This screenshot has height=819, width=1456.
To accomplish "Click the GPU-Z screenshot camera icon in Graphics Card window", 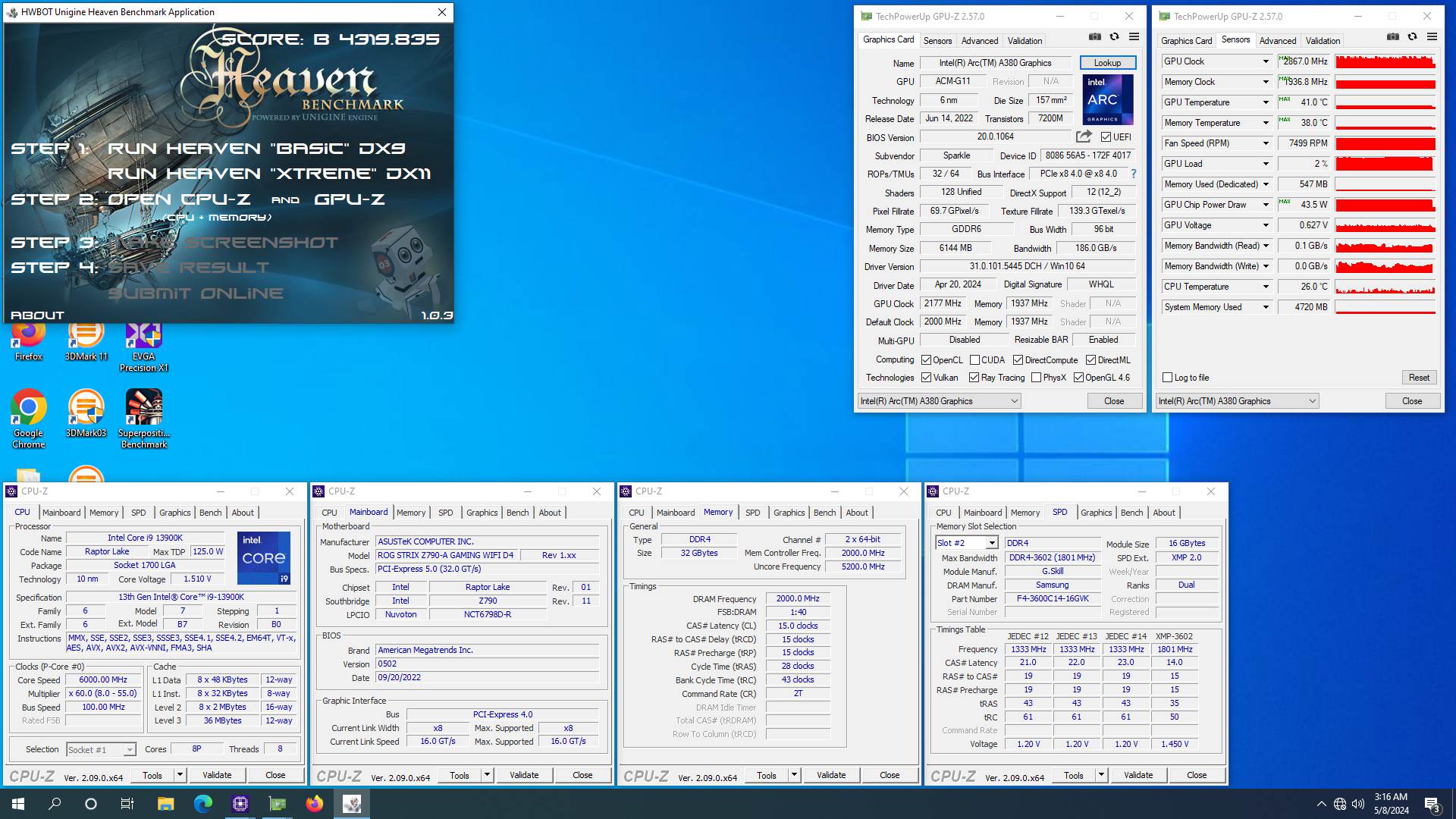I will point(1094,36).
